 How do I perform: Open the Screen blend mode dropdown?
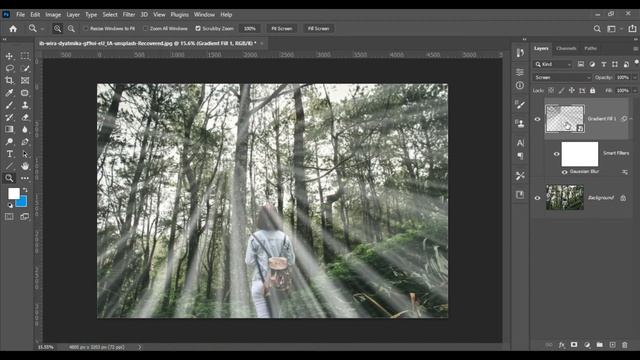coord(562,78)
